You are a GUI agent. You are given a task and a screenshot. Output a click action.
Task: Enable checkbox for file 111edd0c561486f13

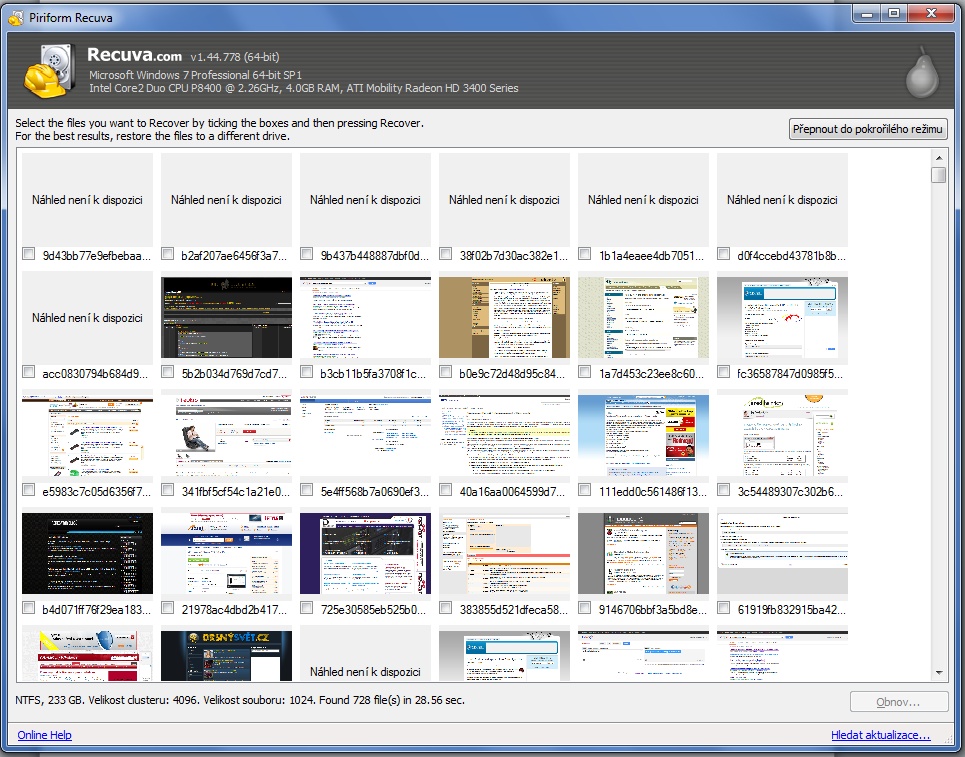tap(585, 490)
